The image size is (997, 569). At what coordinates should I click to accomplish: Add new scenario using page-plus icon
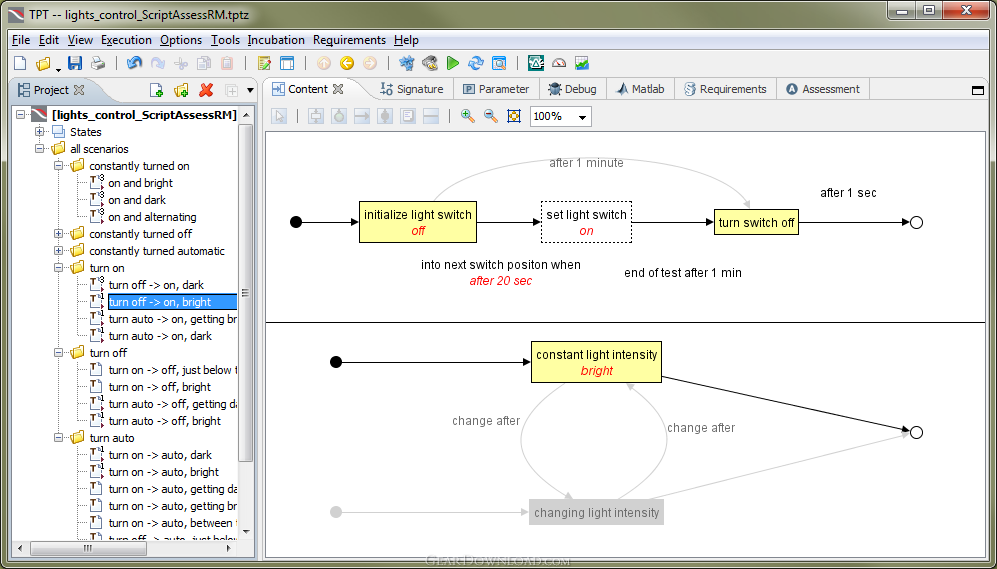(x=156, y=90)
